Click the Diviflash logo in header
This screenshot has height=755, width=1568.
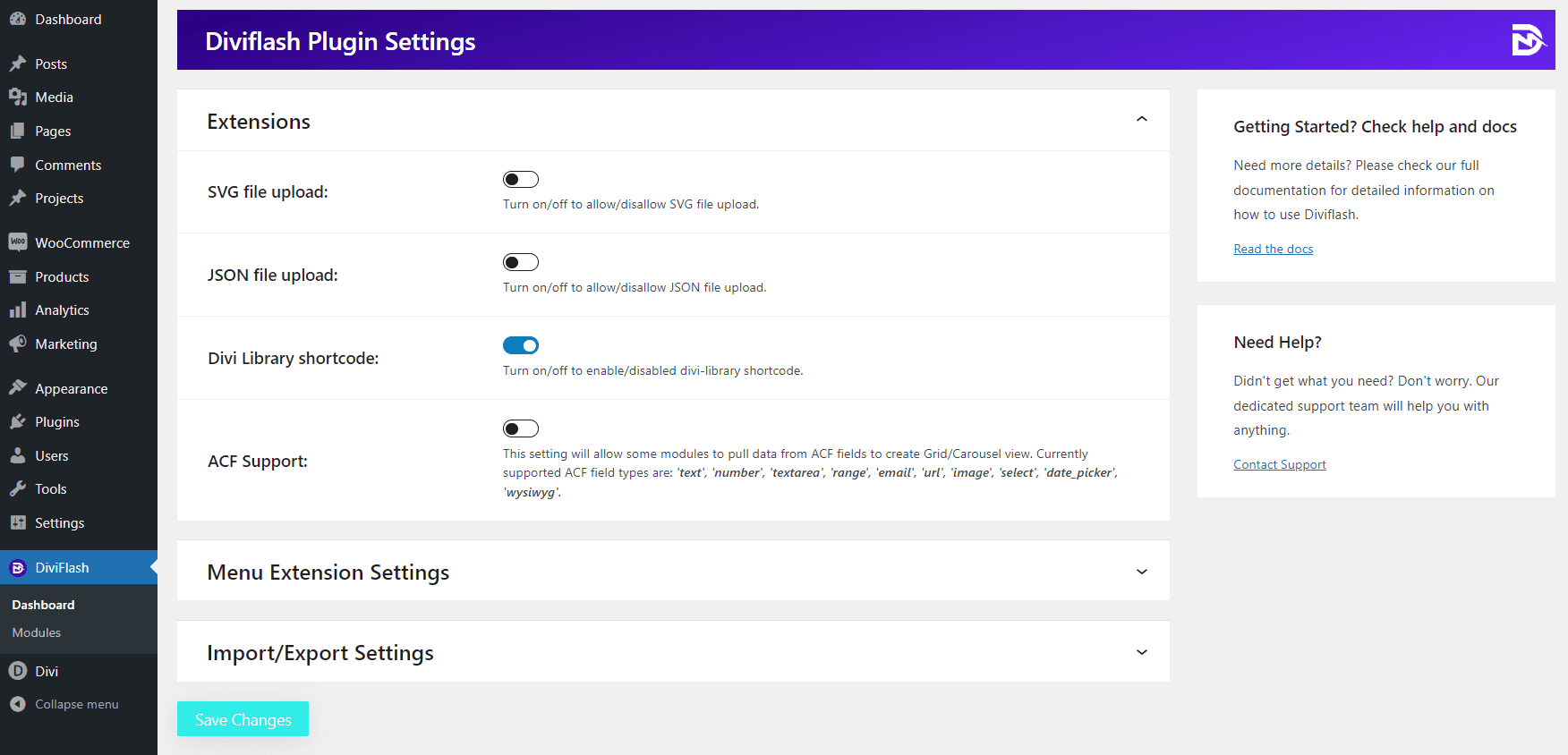click(x=1528, y=40)
